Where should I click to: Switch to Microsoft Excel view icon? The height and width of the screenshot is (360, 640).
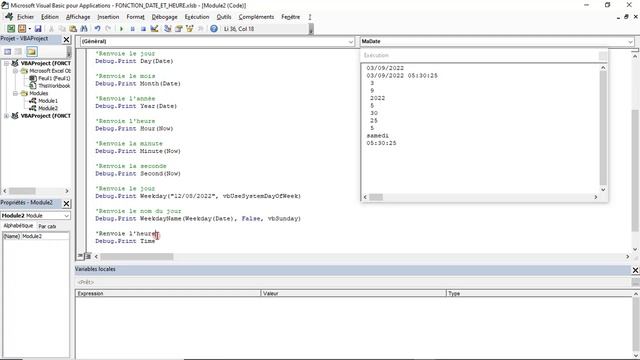point(11,29)
